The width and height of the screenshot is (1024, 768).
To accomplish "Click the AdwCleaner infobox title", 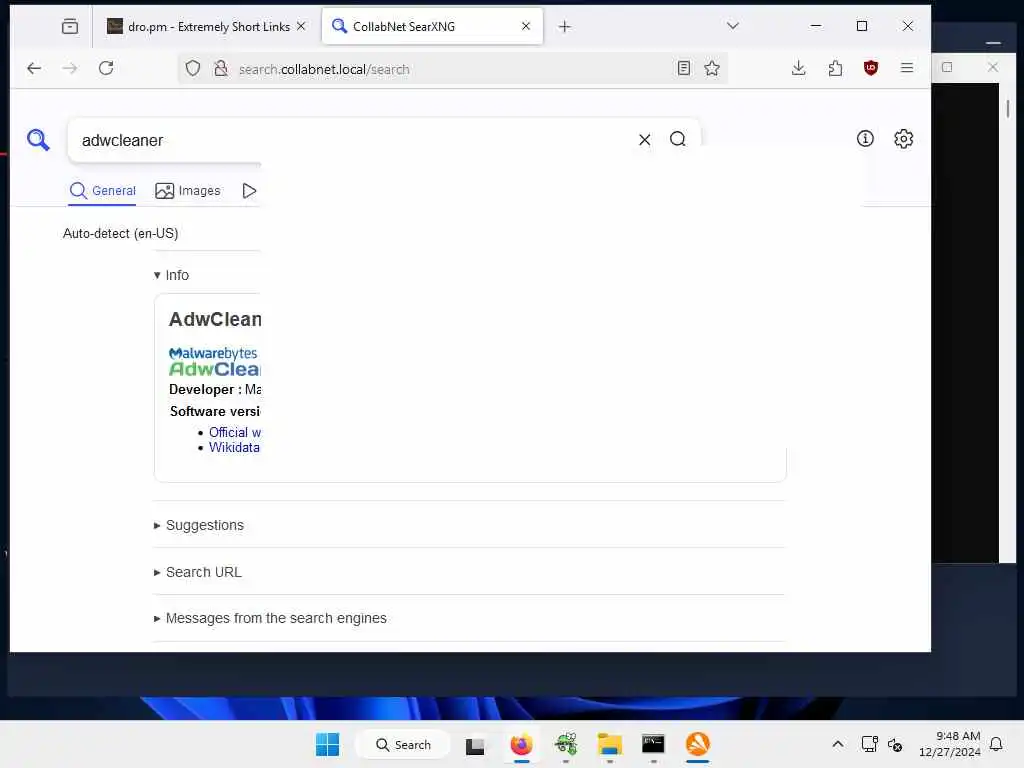I will point(215,319).
